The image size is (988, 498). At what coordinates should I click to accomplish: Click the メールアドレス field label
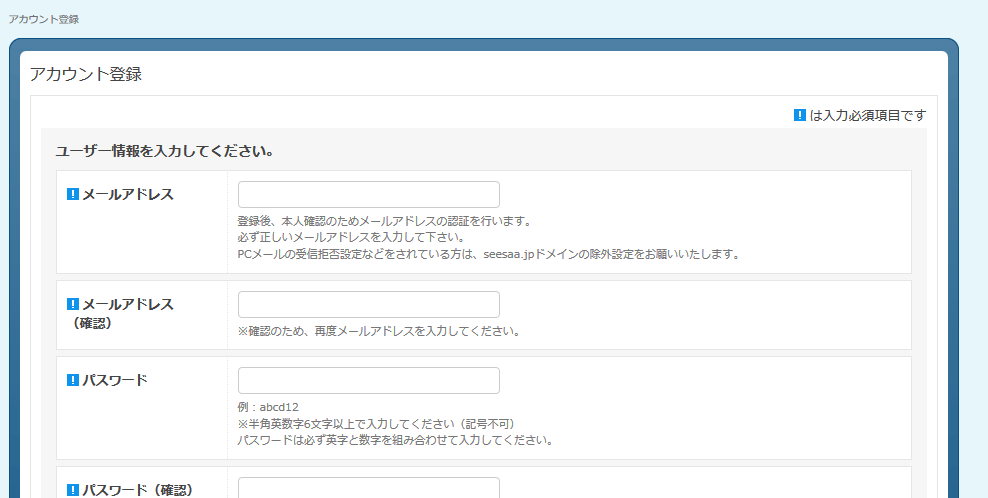[128, 194]
